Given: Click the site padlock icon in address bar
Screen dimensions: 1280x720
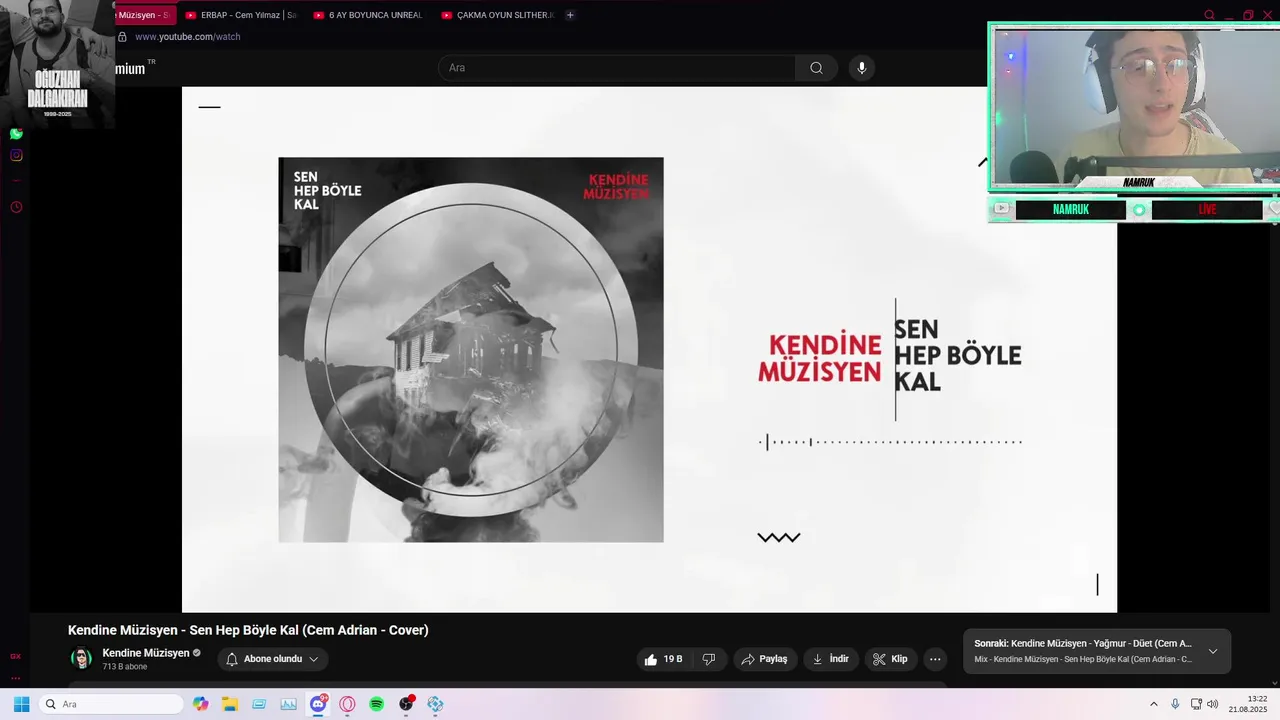Looking at the screenshot, I should pos(122,37).
